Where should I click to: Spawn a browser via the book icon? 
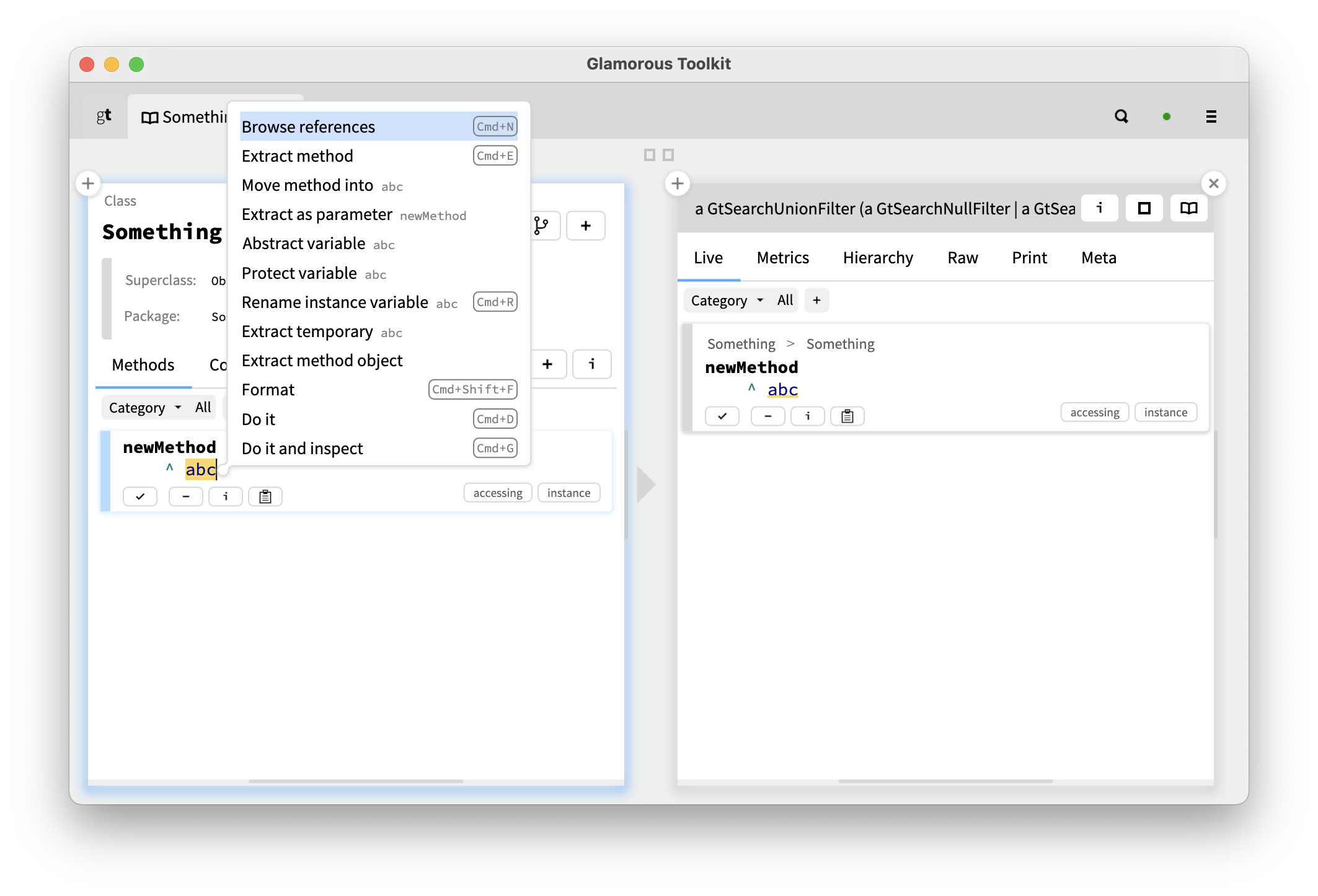(x=1188, y=208)
